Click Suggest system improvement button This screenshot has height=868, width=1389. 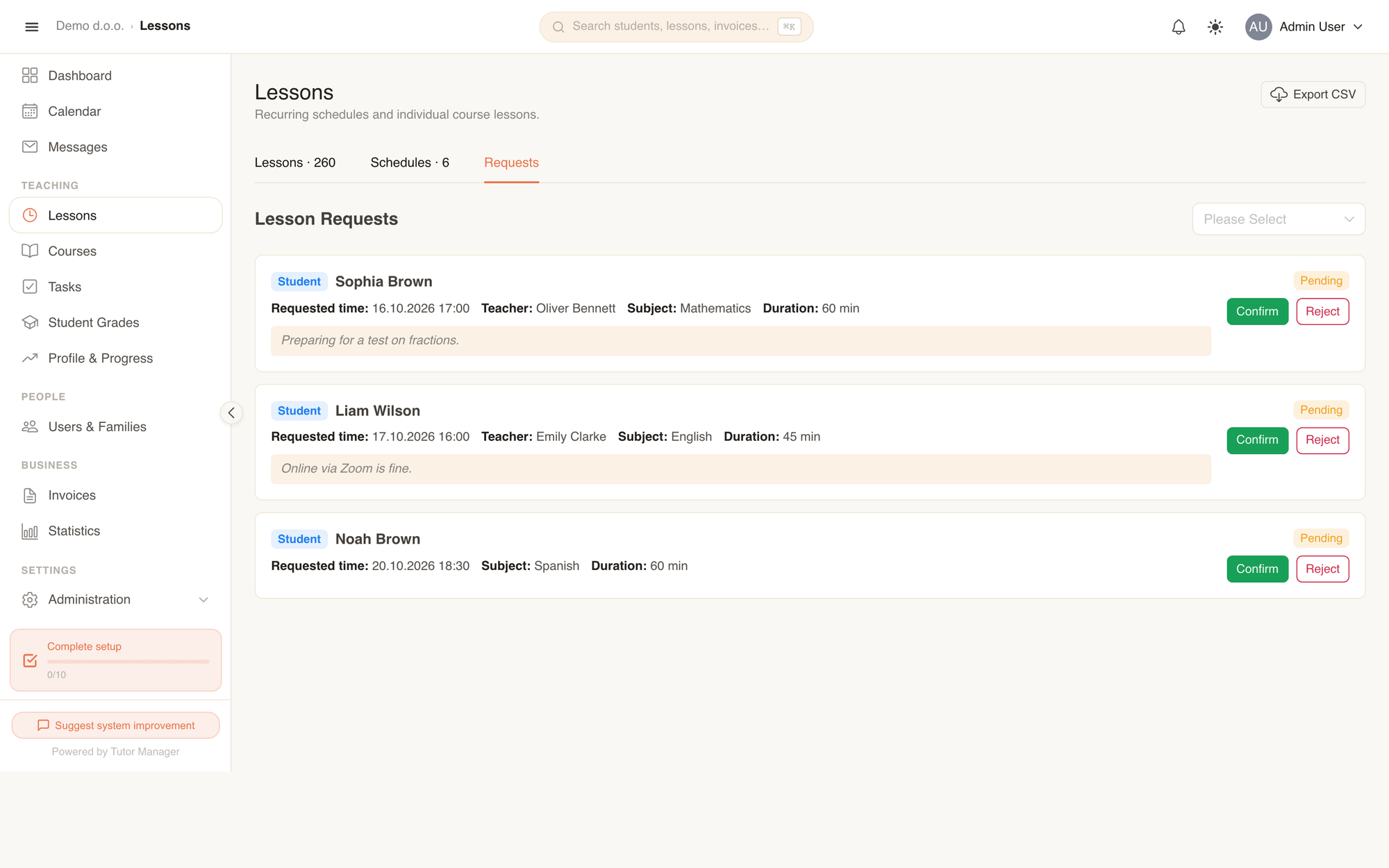click(x=115, y=725)
